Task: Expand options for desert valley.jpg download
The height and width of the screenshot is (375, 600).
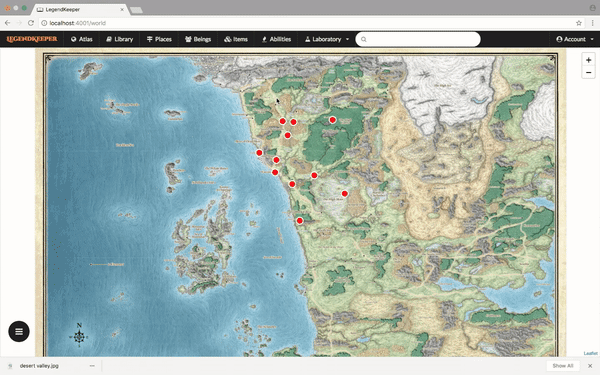Action: coord(92,366)
